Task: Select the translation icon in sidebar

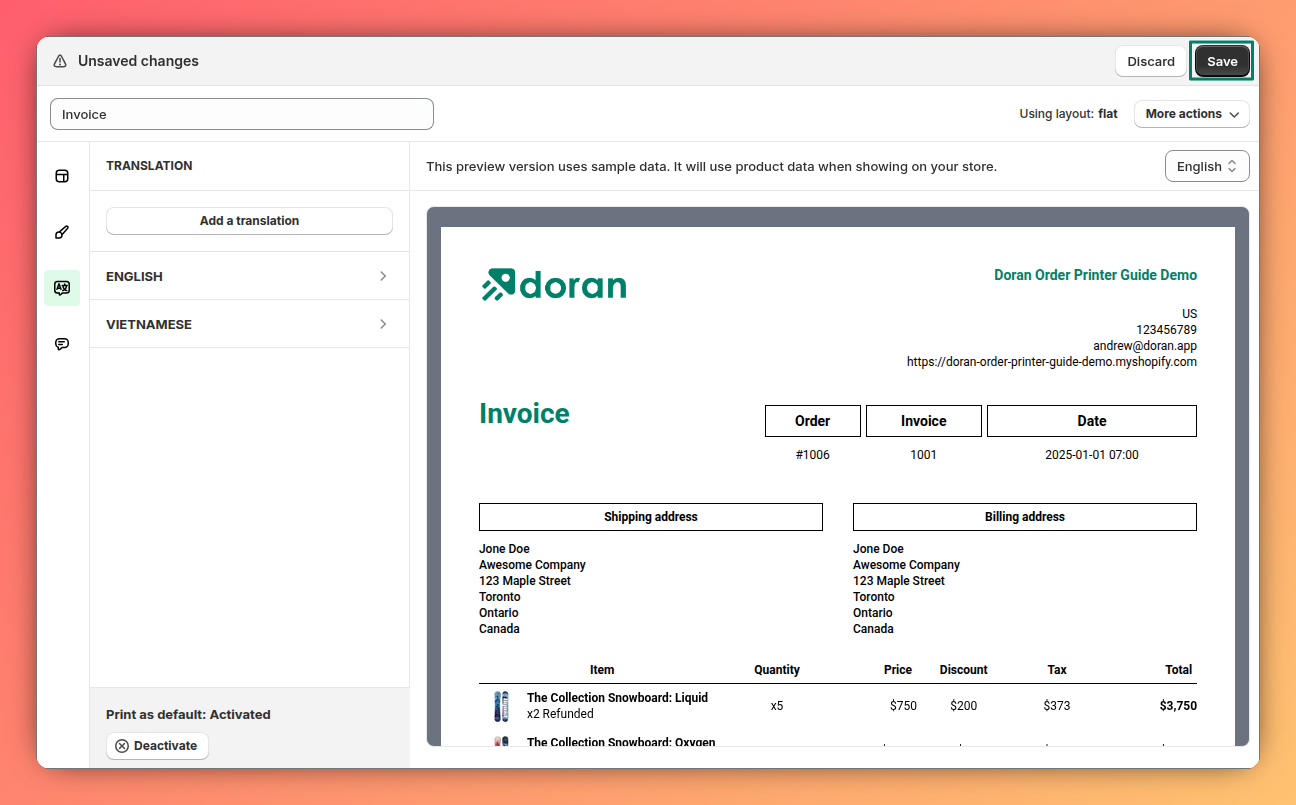Action: [x=62, y=288]
